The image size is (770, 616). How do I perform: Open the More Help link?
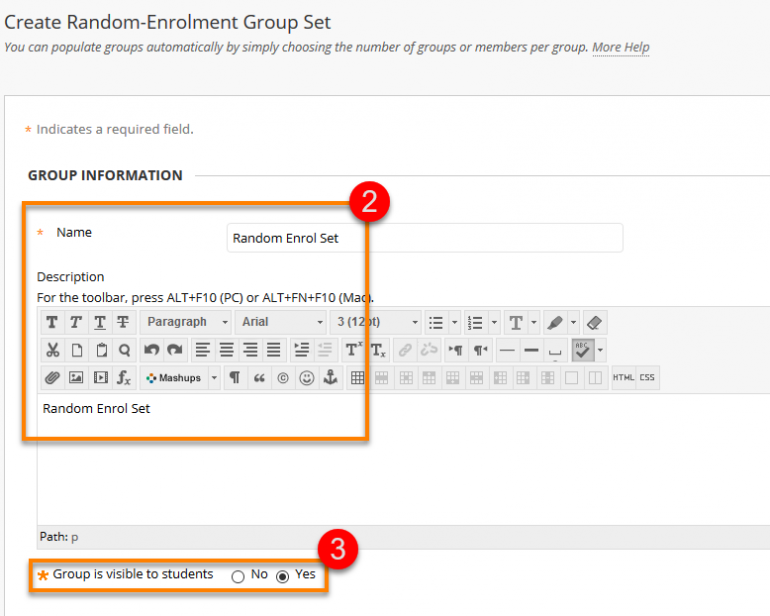(621, 48)
